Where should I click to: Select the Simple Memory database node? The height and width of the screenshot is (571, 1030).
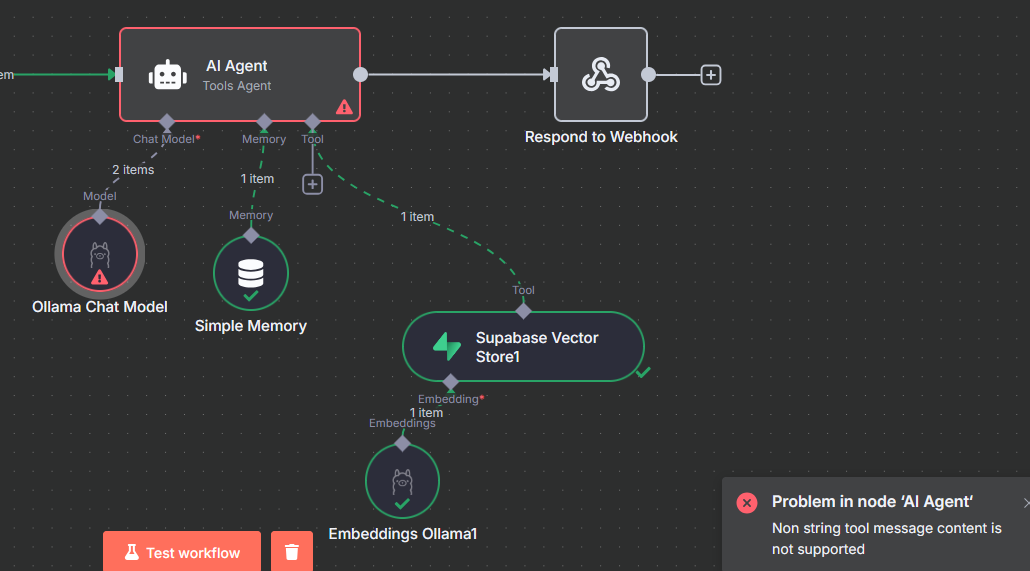(x=250, y=273)
